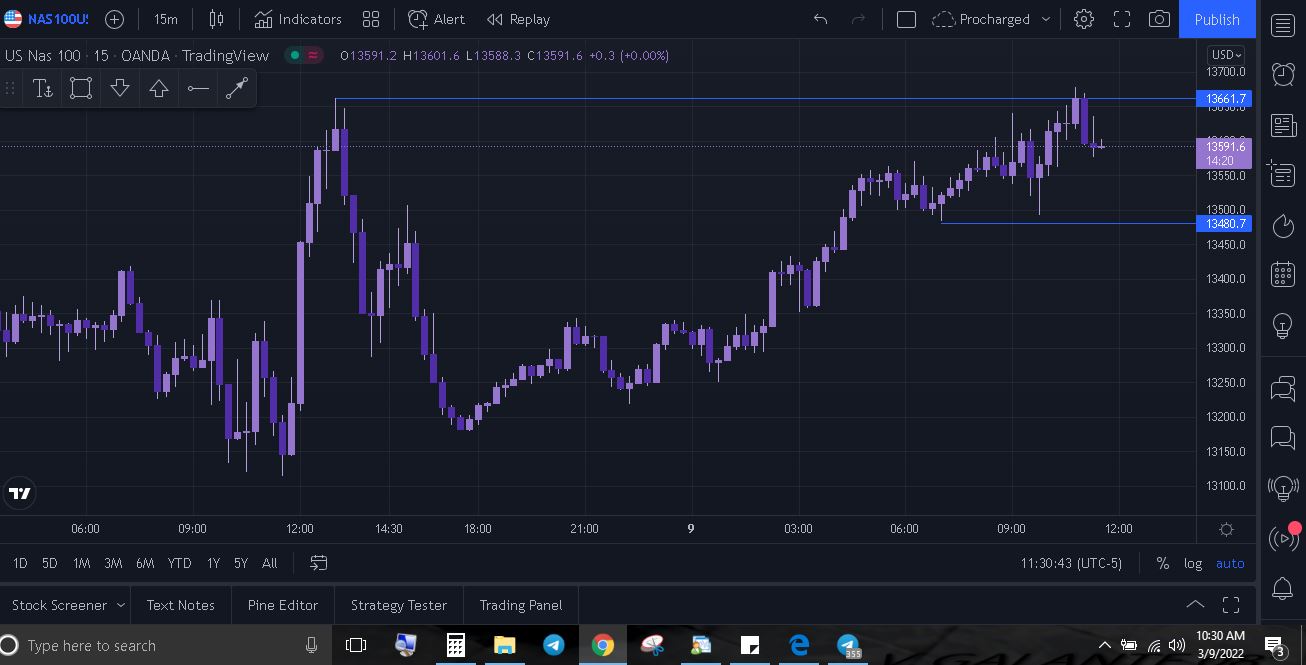
Task: Open the My Ideas lightbulb icon
Action: (x=1283, y=326)
